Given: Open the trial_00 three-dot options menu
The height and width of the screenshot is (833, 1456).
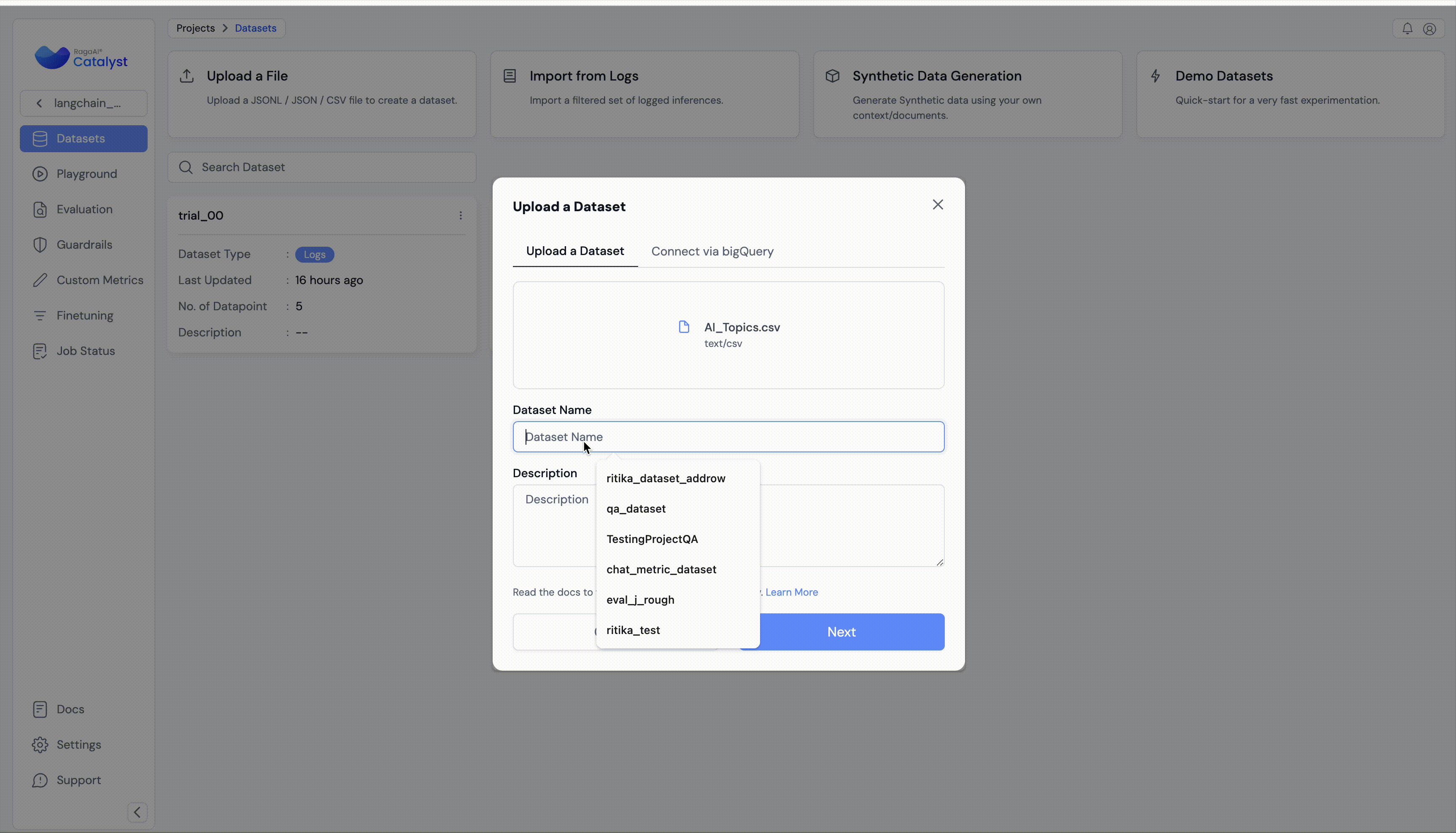Looking at the screenshot, I should click(x=460, y=216).
